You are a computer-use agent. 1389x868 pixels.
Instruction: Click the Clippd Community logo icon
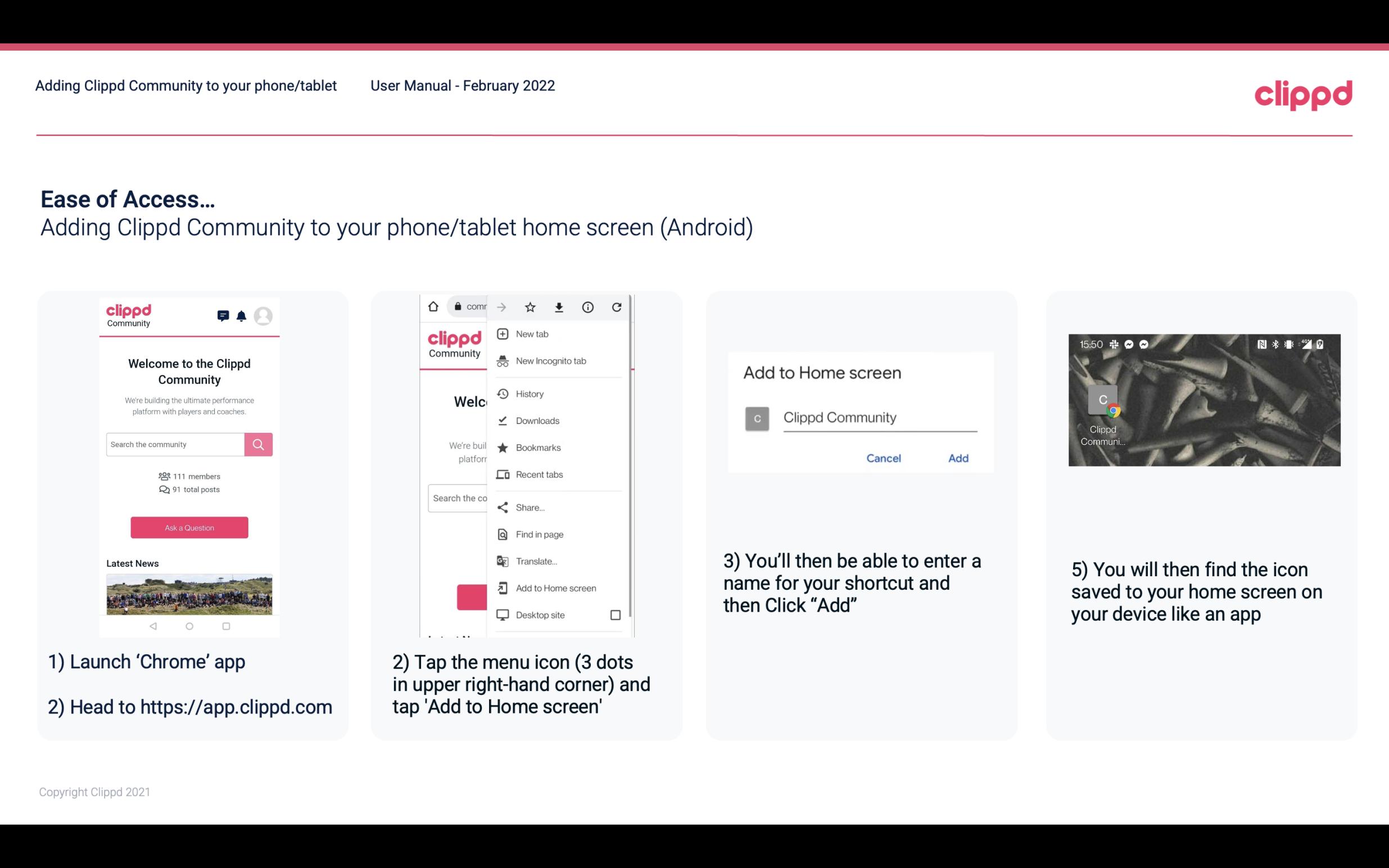click(x=128, y=314)
